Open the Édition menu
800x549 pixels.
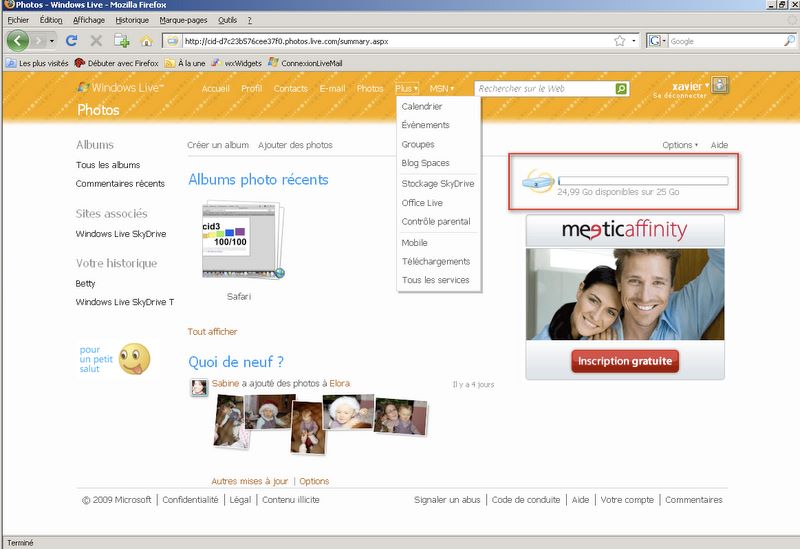point(51,20)
